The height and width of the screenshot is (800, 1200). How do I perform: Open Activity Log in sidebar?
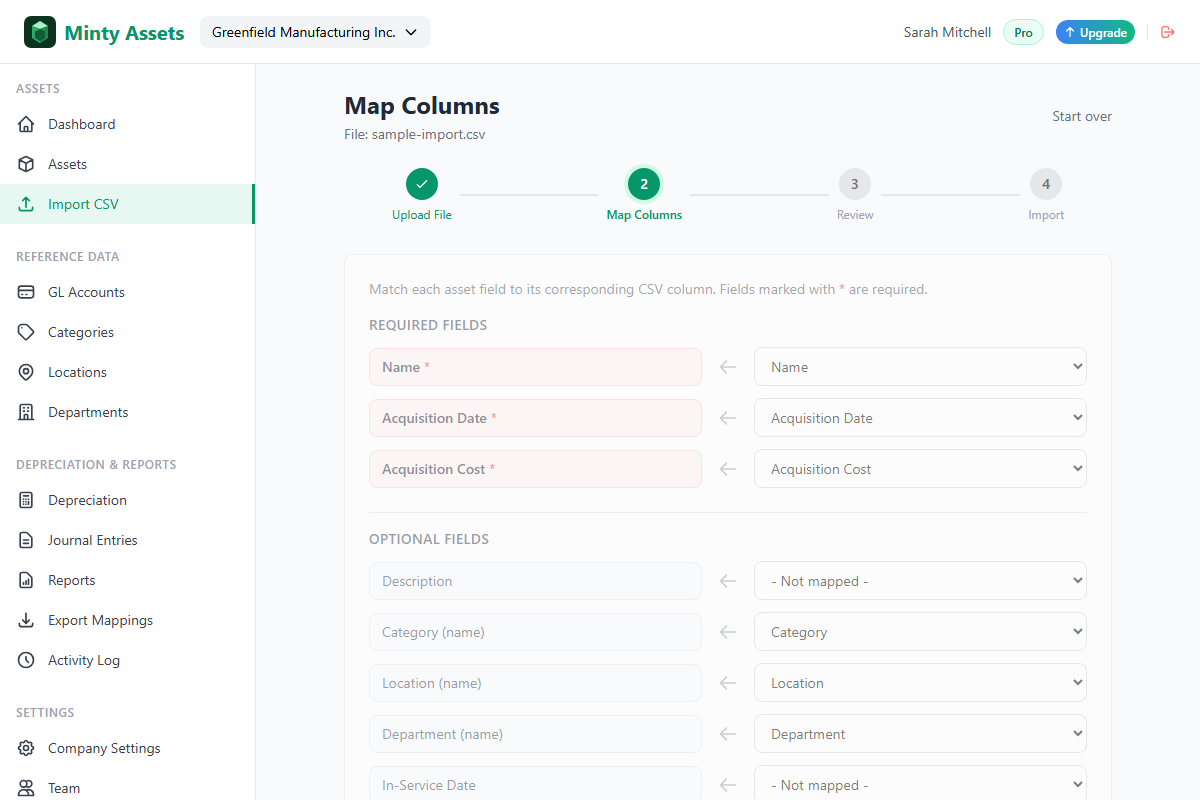127,660
